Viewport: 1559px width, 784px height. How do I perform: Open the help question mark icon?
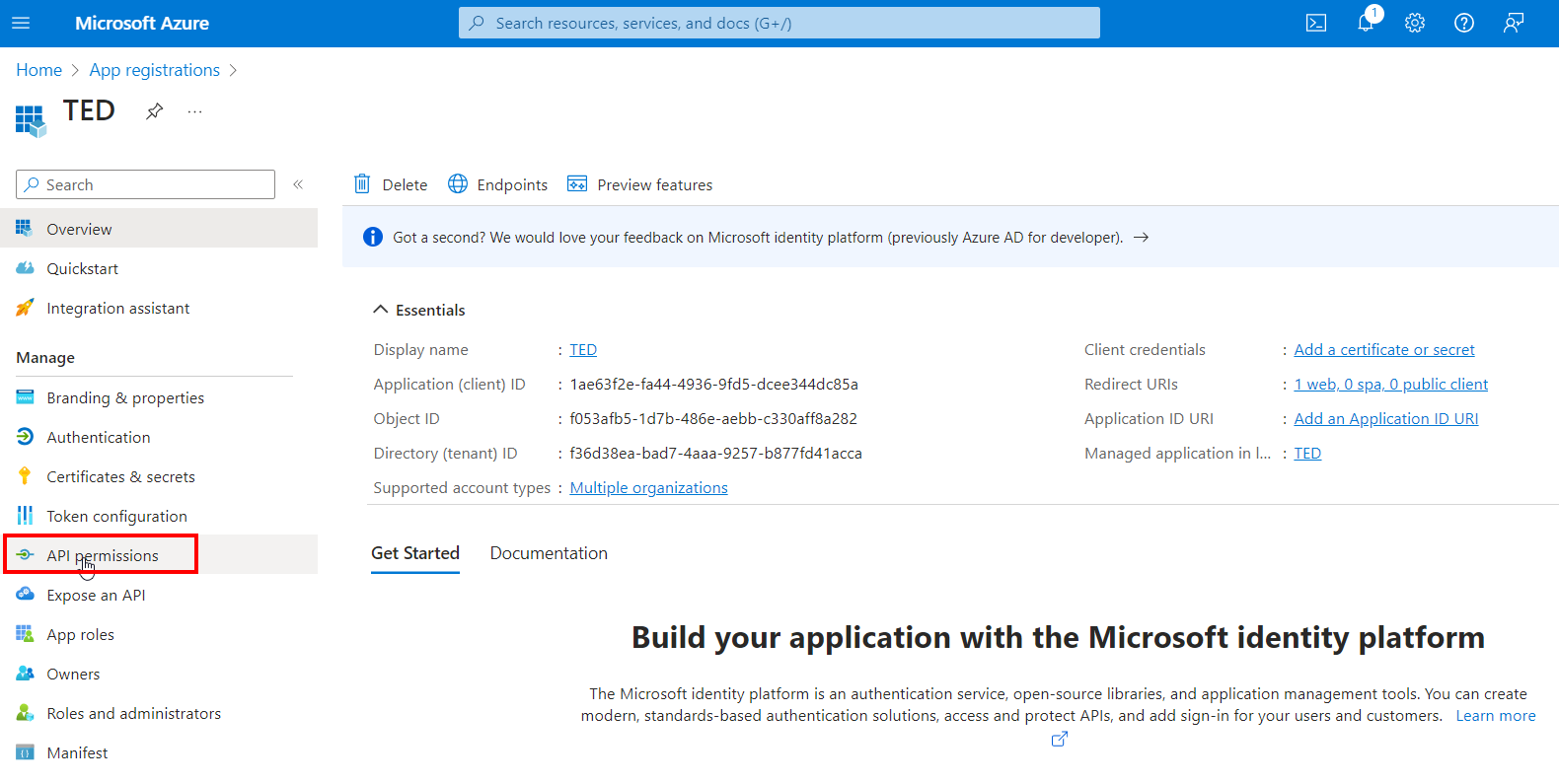tap(1464, 23)
